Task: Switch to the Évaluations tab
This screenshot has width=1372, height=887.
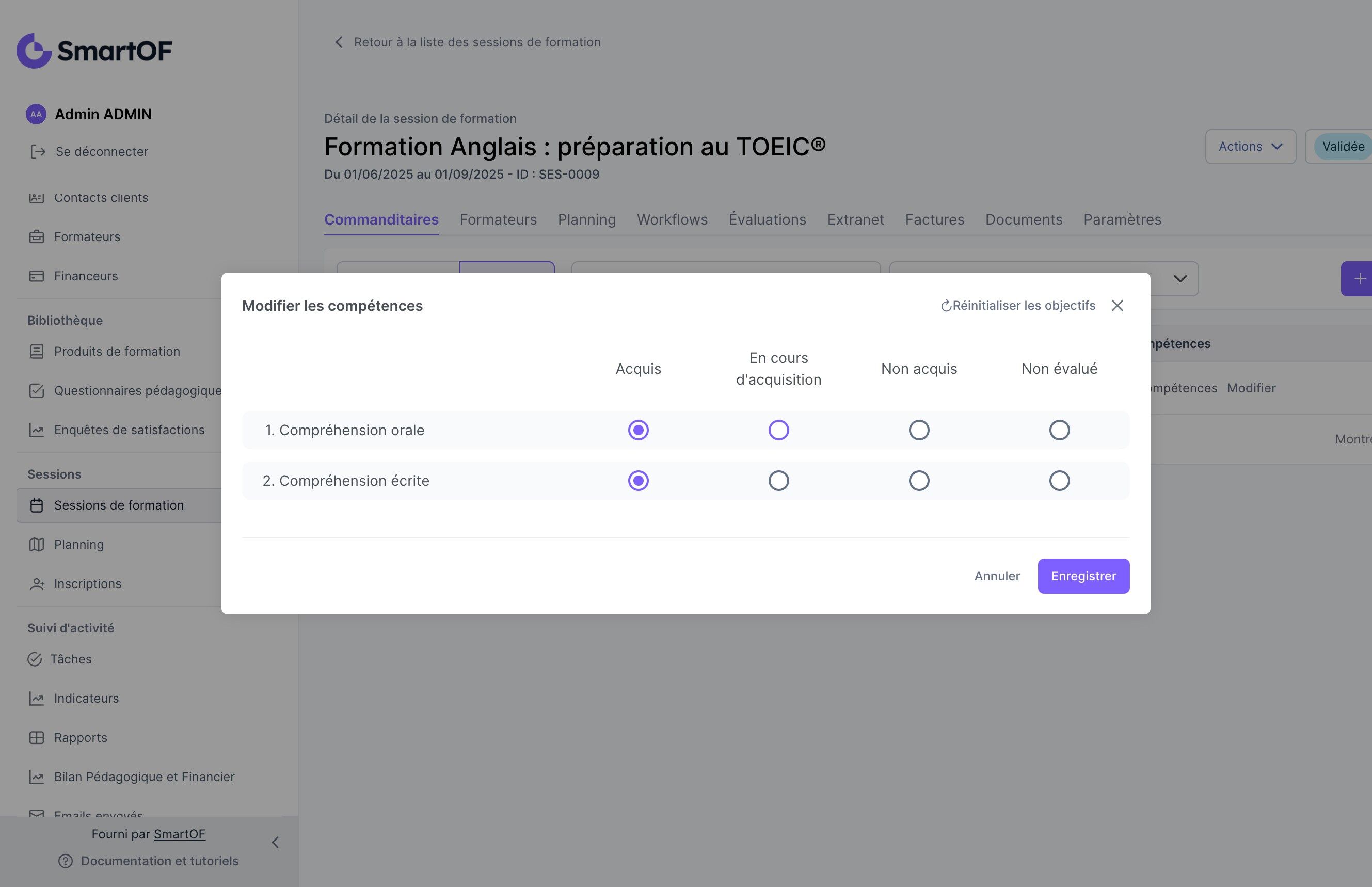Action: click(767, 219)
